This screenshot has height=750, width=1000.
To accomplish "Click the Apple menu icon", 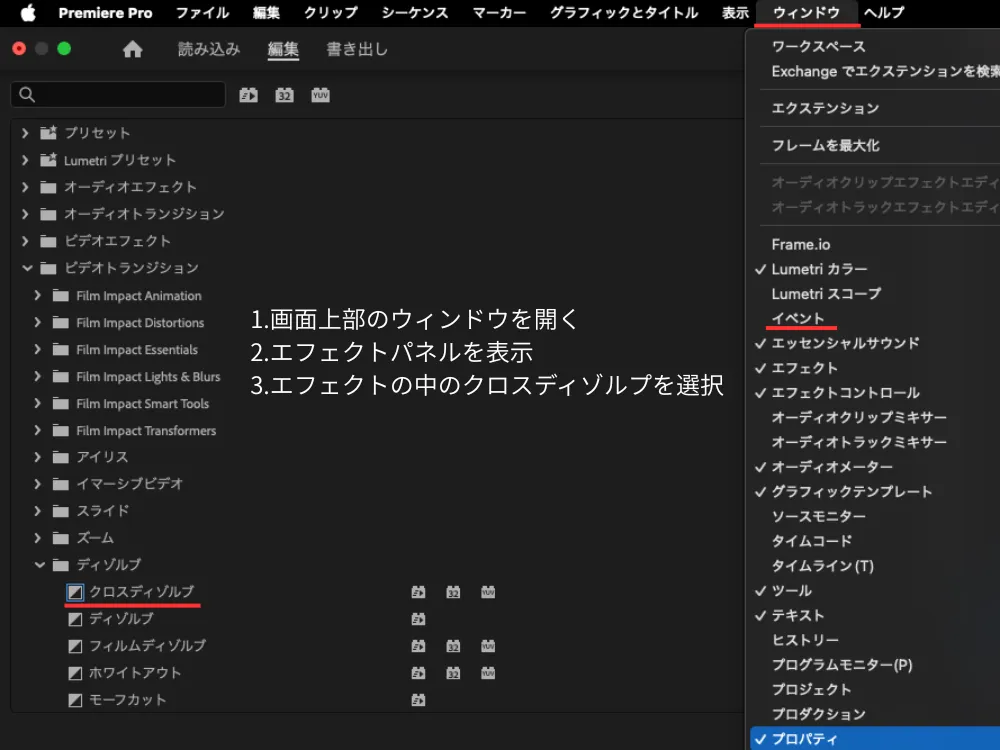I will pyautogui.click(x=27, y=13).
